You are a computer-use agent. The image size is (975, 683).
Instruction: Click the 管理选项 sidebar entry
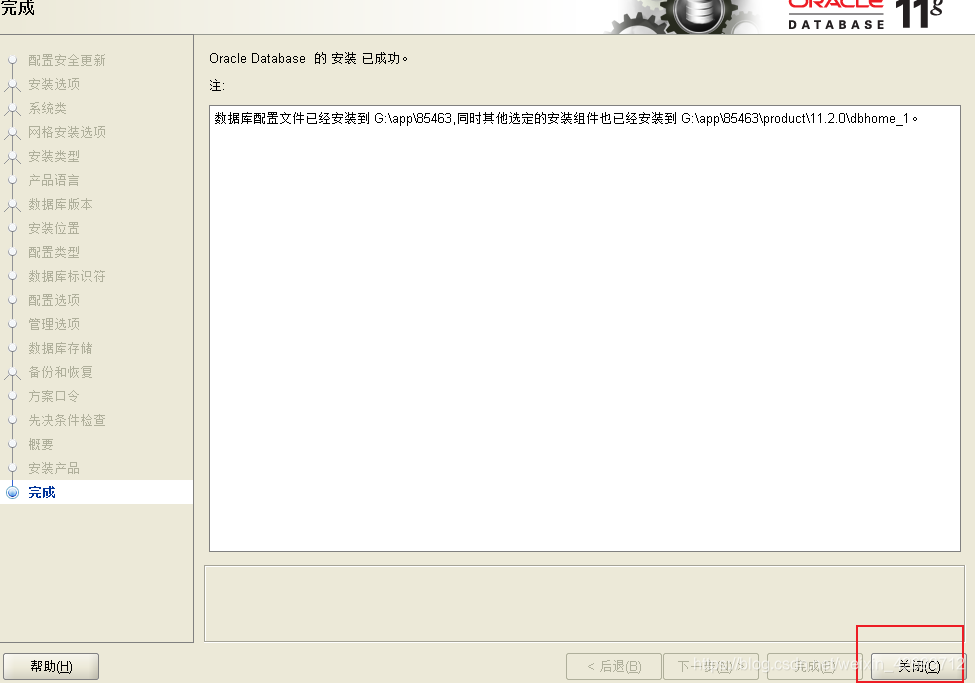tap(53, 324)
